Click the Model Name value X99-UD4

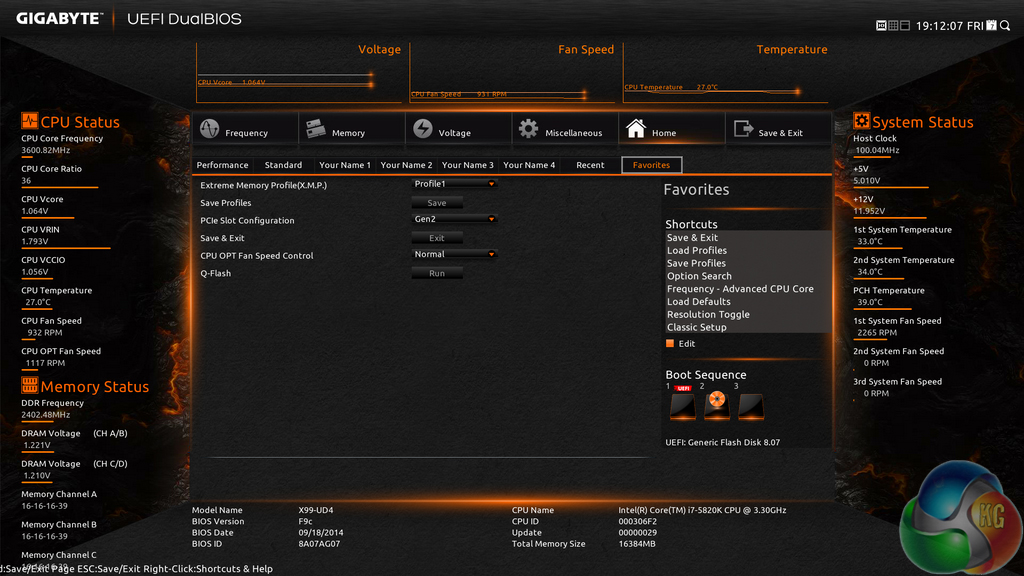click(x=315, y=510)
